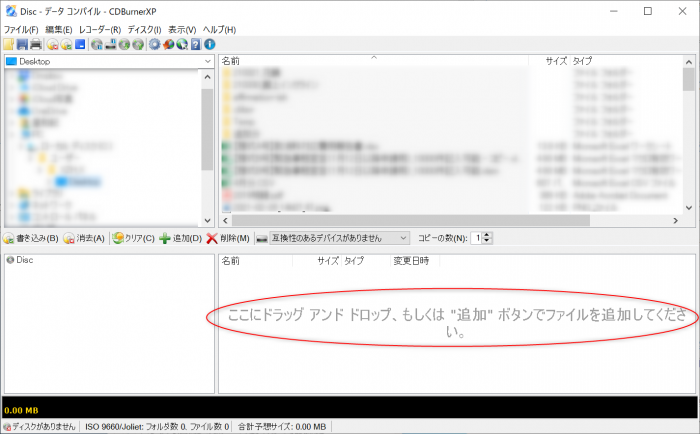Click the ディスクがありません status entry

tap(40, 427)
